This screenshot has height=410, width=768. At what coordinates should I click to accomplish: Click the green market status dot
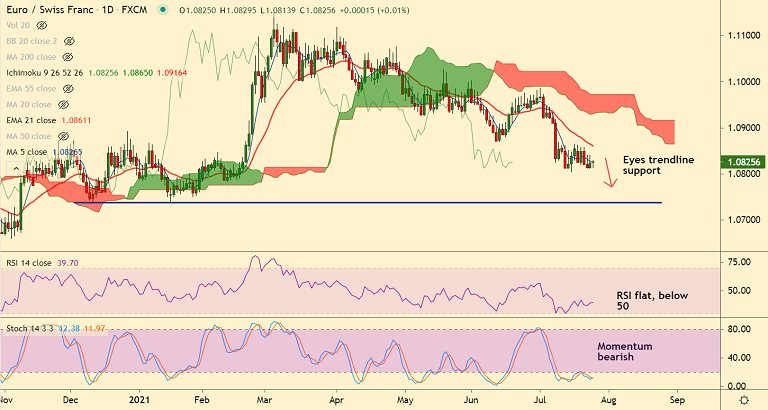(x=163, y=10)
